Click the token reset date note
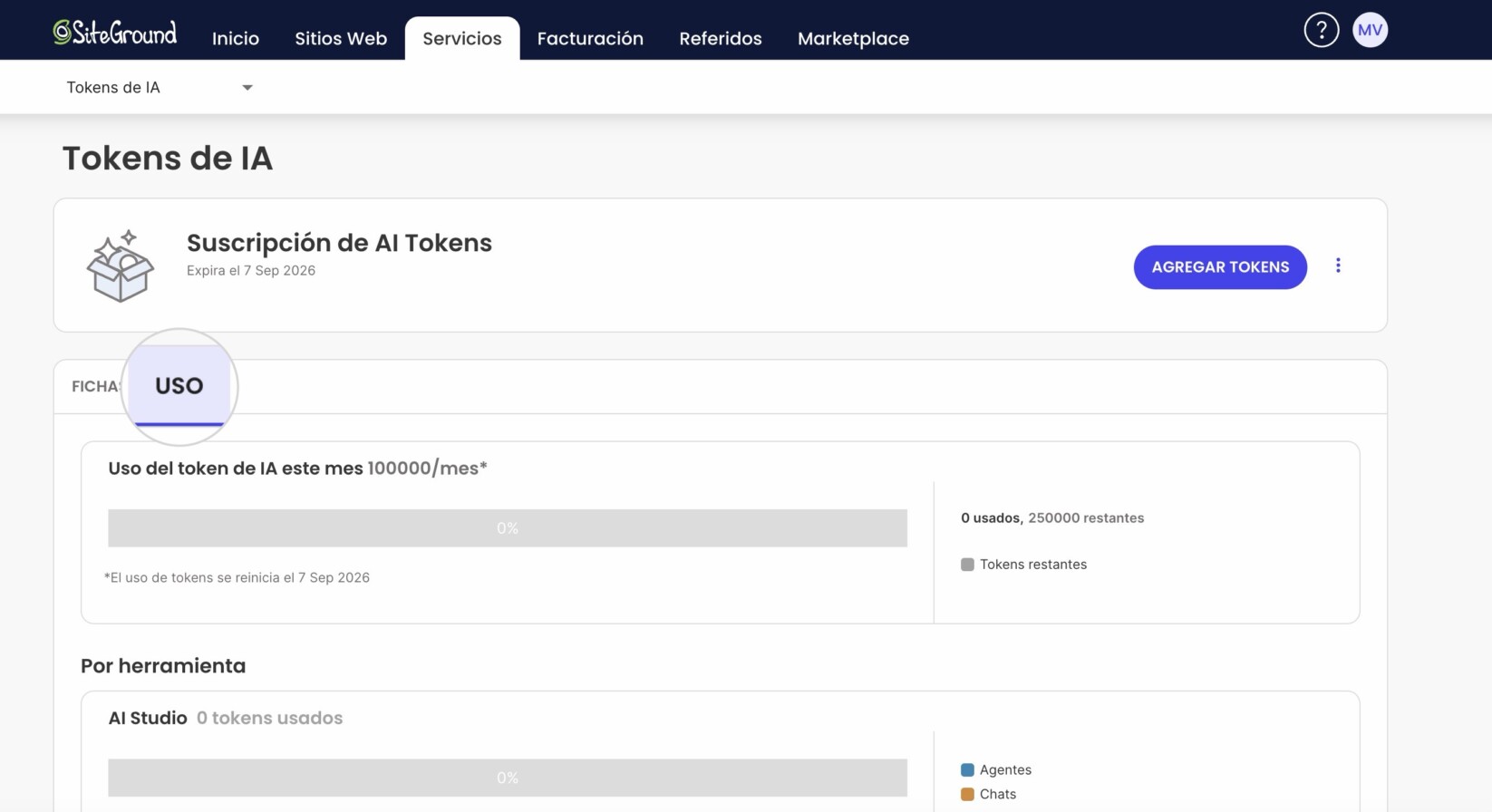The width and height of the screenshot is (1492, 812). [237, 577]
